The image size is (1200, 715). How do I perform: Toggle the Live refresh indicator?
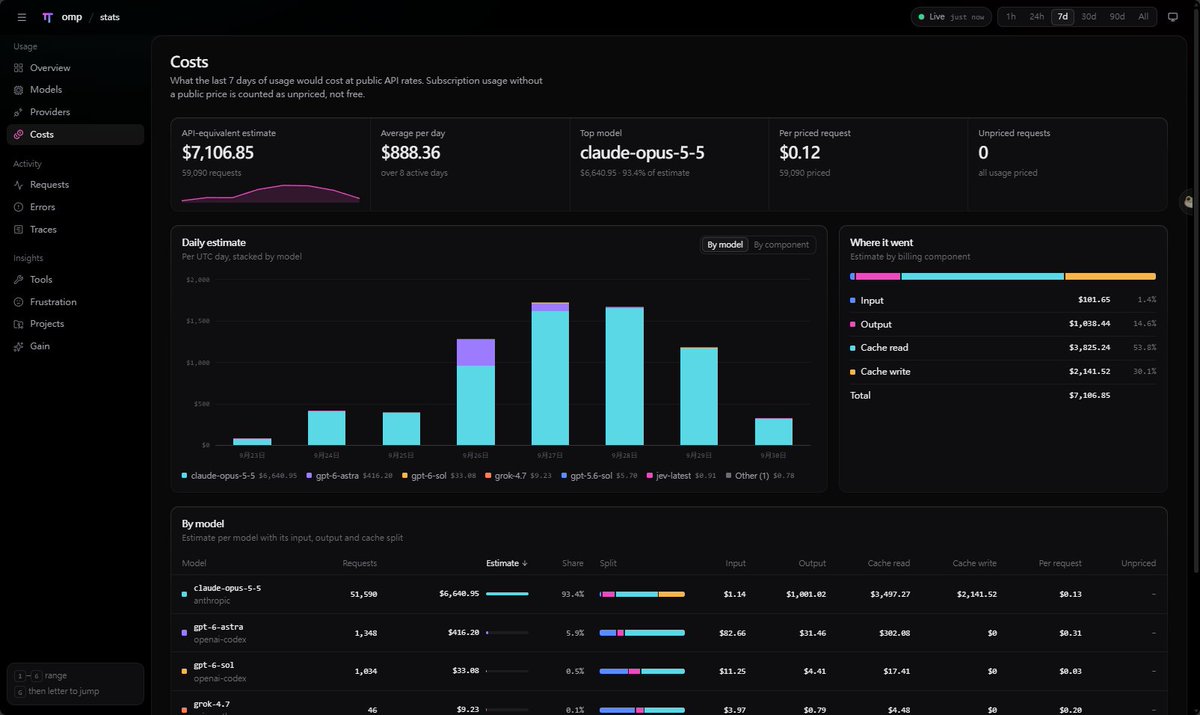point(951,17)
